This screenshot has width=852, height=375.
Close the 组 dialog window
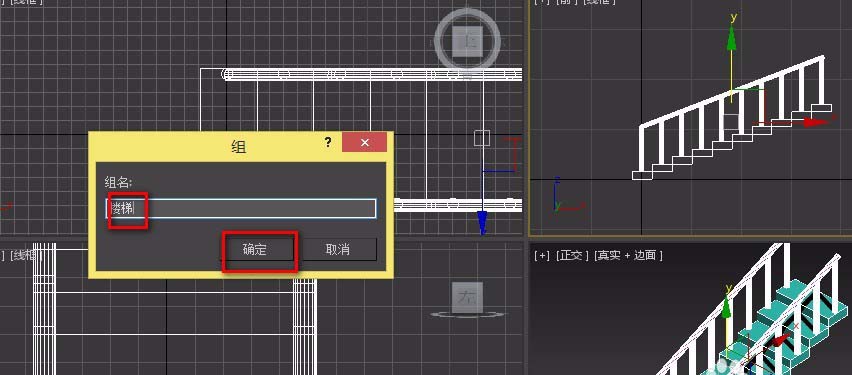(365, 142)
